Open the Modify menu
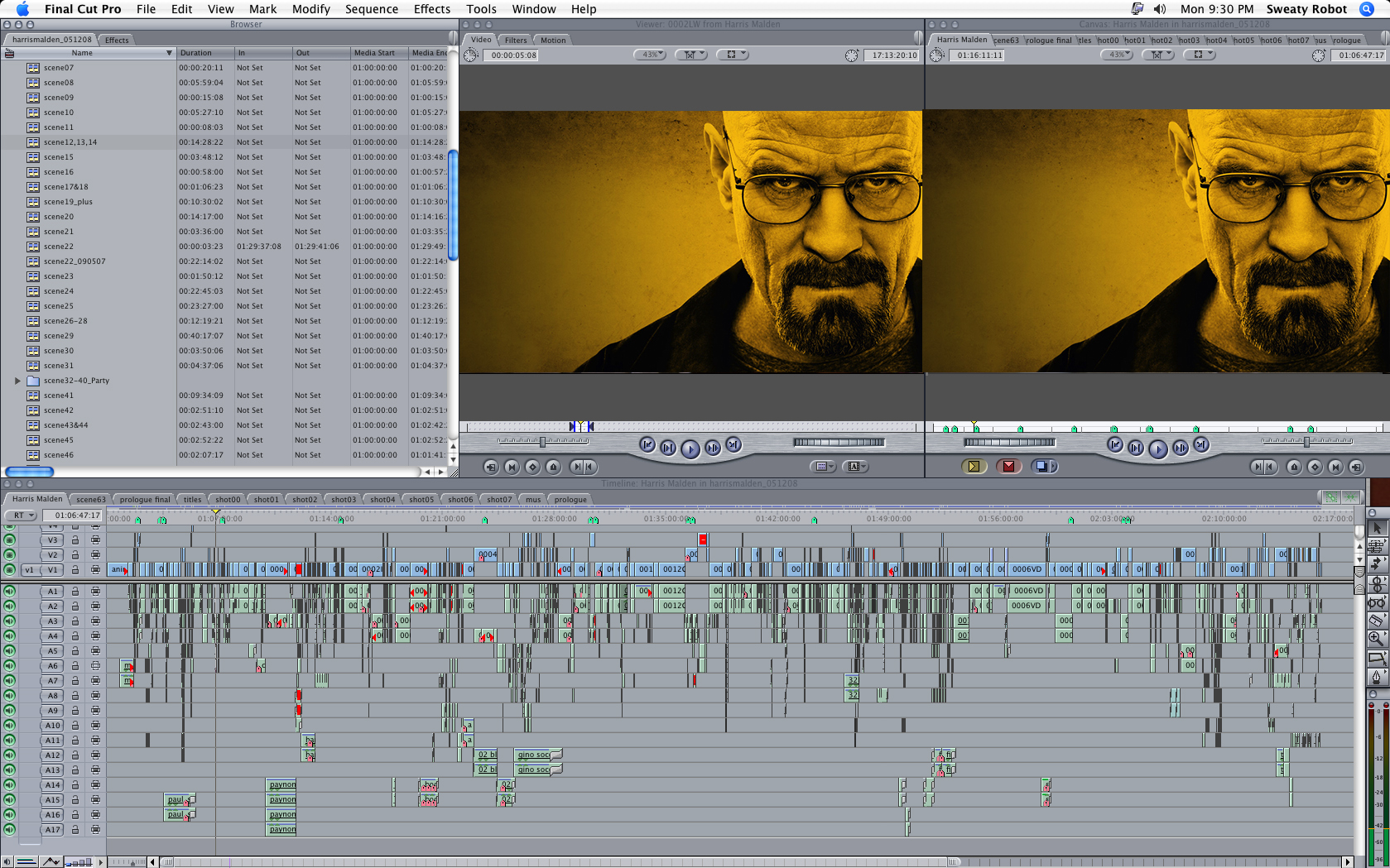The height and width of the screenshot is (868, 1390). [x=311, y=9]
